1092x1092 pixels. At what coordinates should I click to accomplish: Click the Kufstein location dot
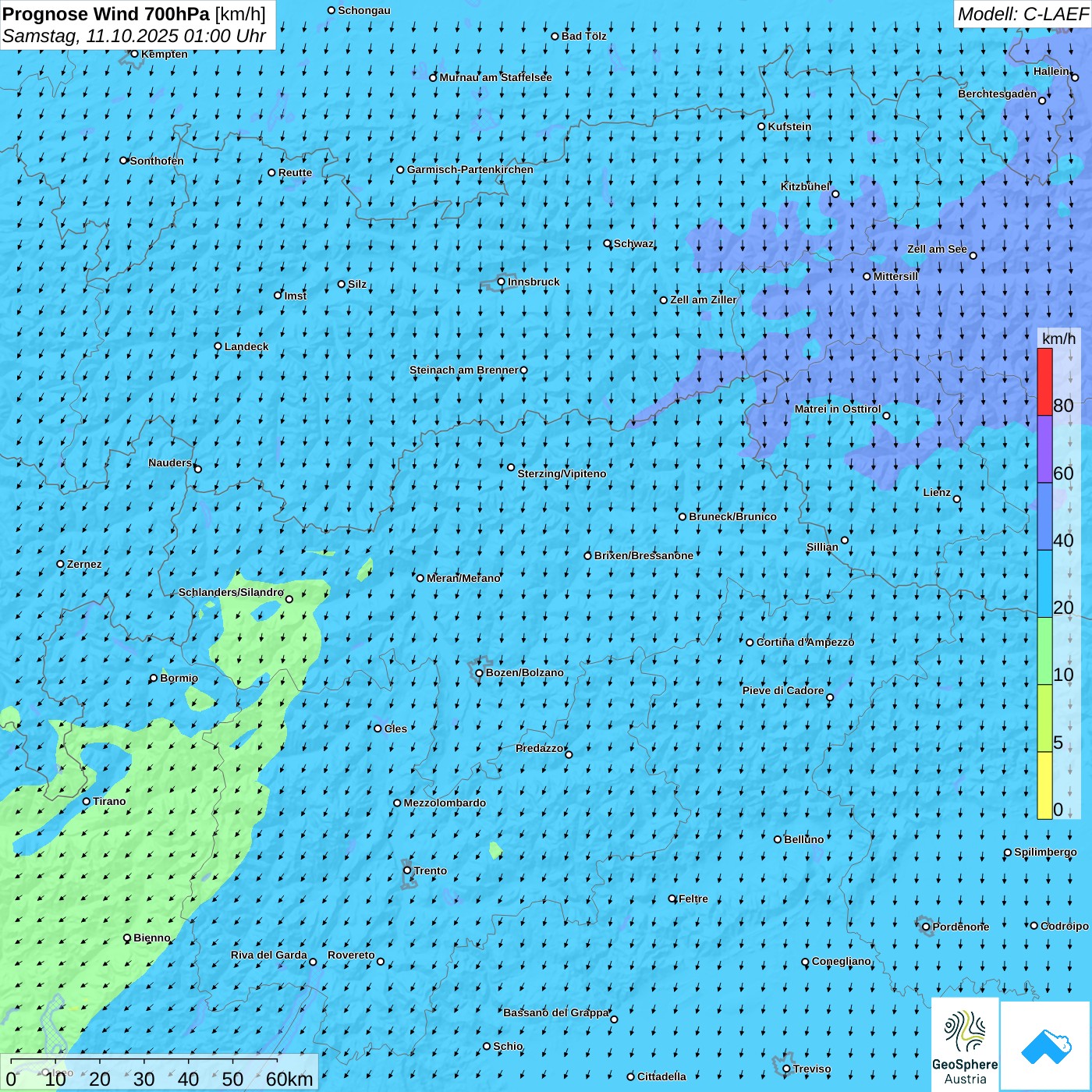click(x=762, y=126)
